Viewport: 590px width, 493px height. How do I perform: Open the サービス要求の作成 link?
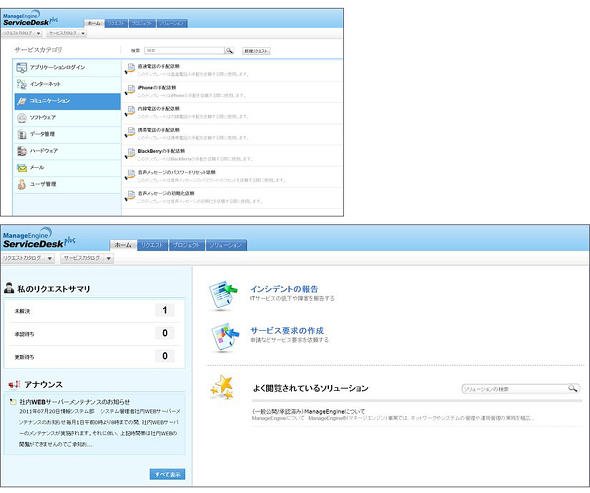[x=287, y=330]
